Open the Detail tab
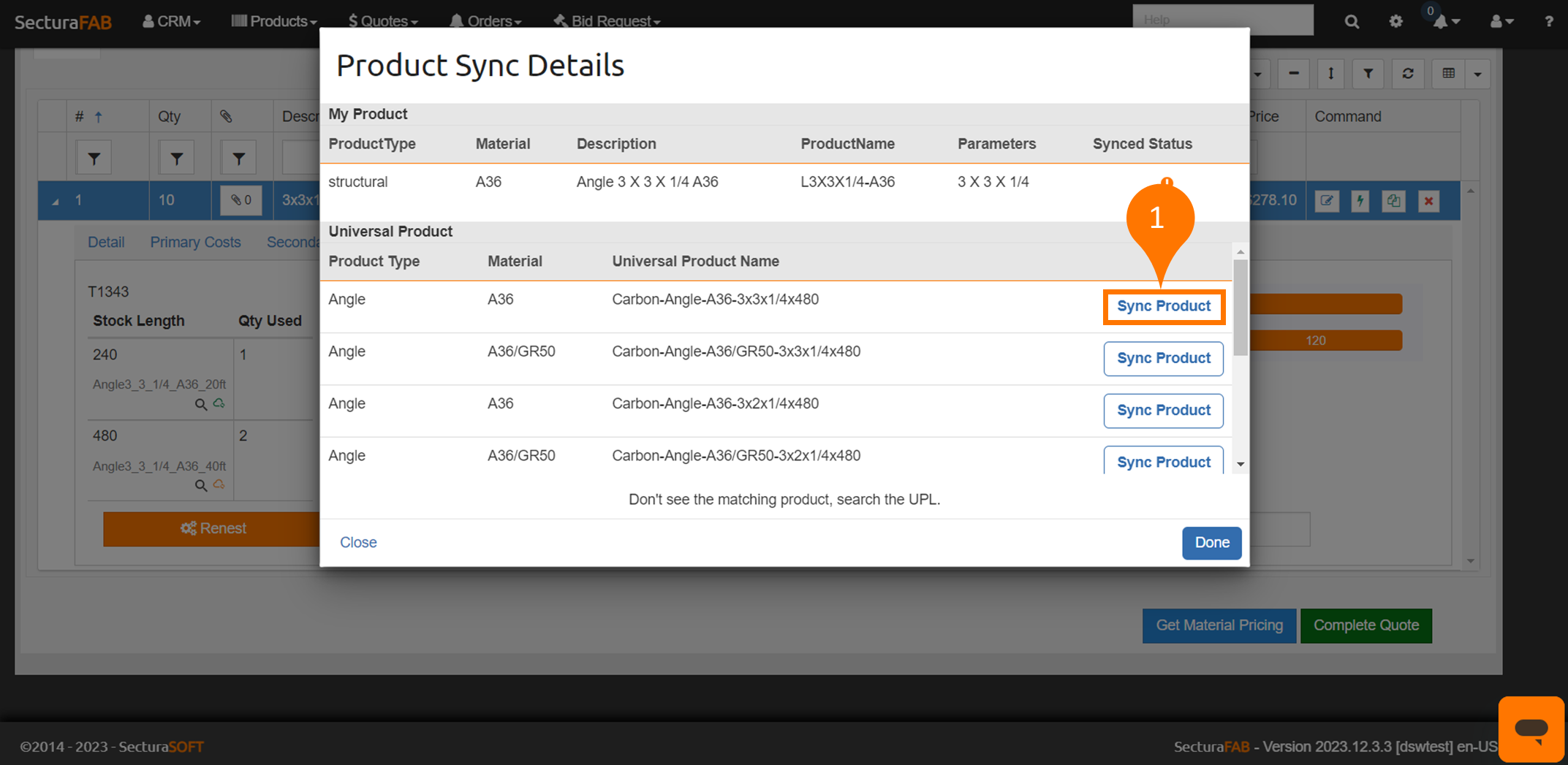 pos(106,243)
